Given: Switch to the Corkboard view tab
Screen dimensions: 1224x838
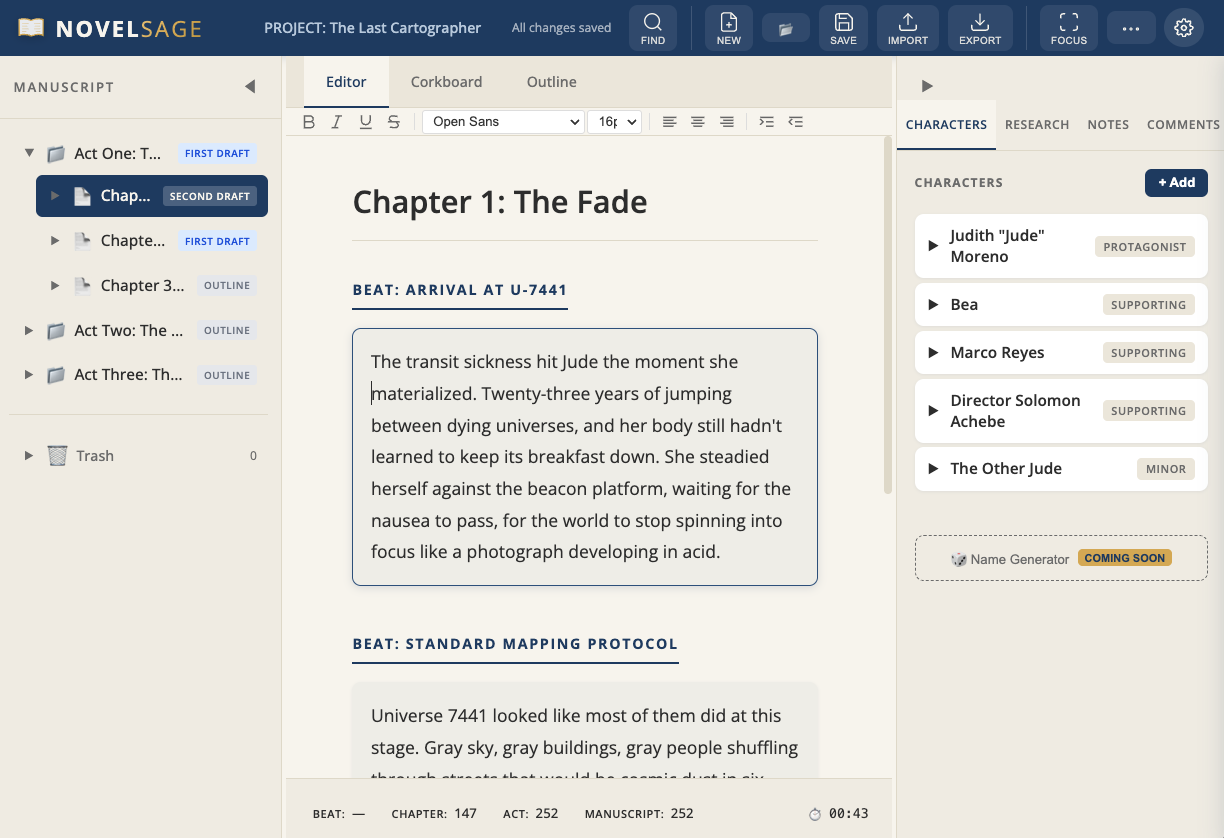Looking at the screenshot, I should (446, 81).
